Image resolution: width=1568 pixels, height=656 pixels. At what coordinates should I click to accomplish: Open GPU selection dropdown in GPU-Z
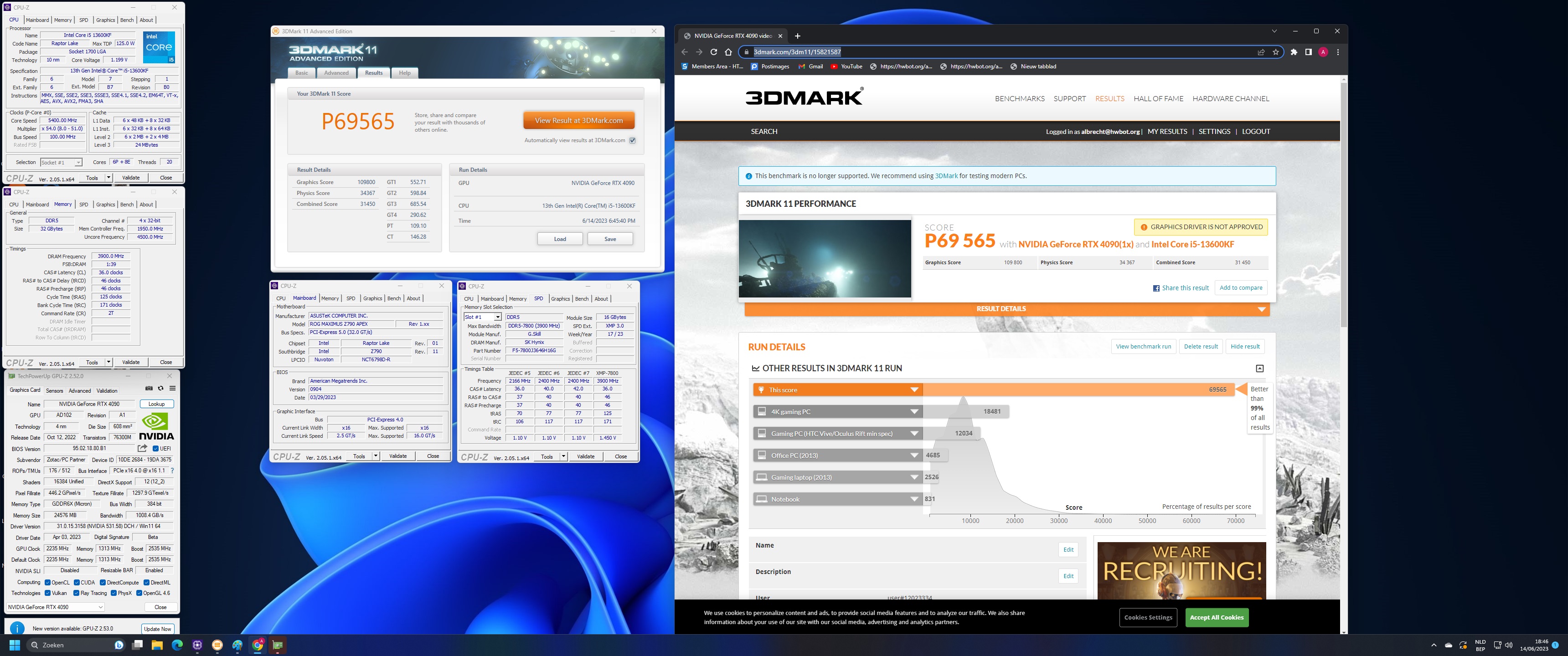pyautogui.click(x=55, y=607)
